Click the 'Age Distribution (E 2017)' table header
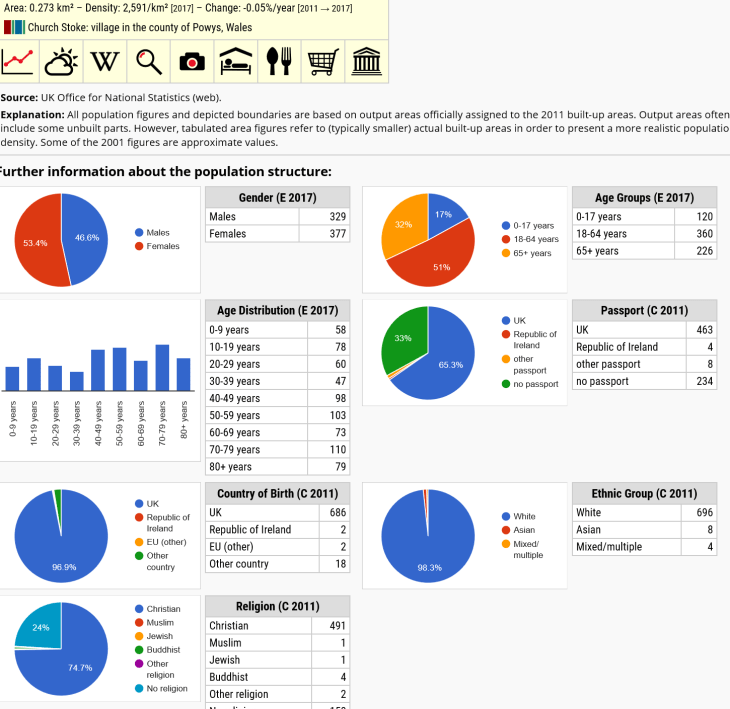The width and height of the screenshot is (730, 709). pyautogui.click(x=279, y=311)
